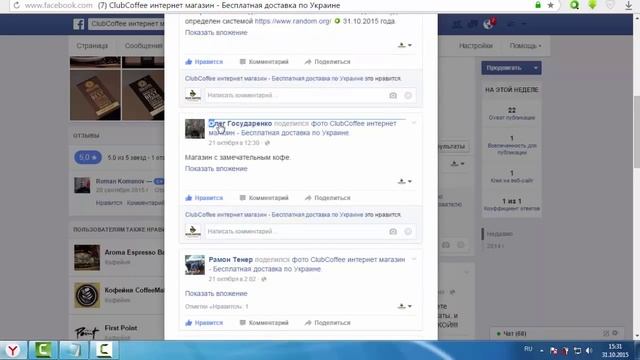Click the ClubCoffee avatar in Олег's comment box

193,231
